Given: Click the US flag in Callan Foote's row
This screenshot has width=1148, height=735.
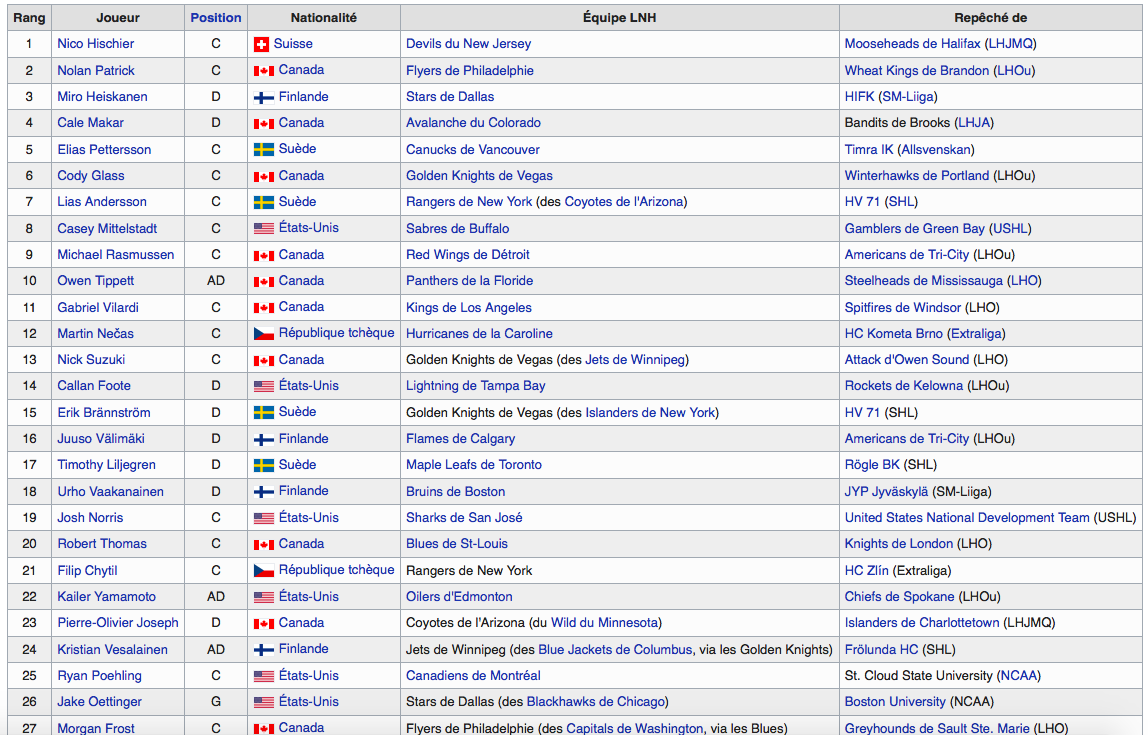Looking at the screenshot, I should coord(264,386).
